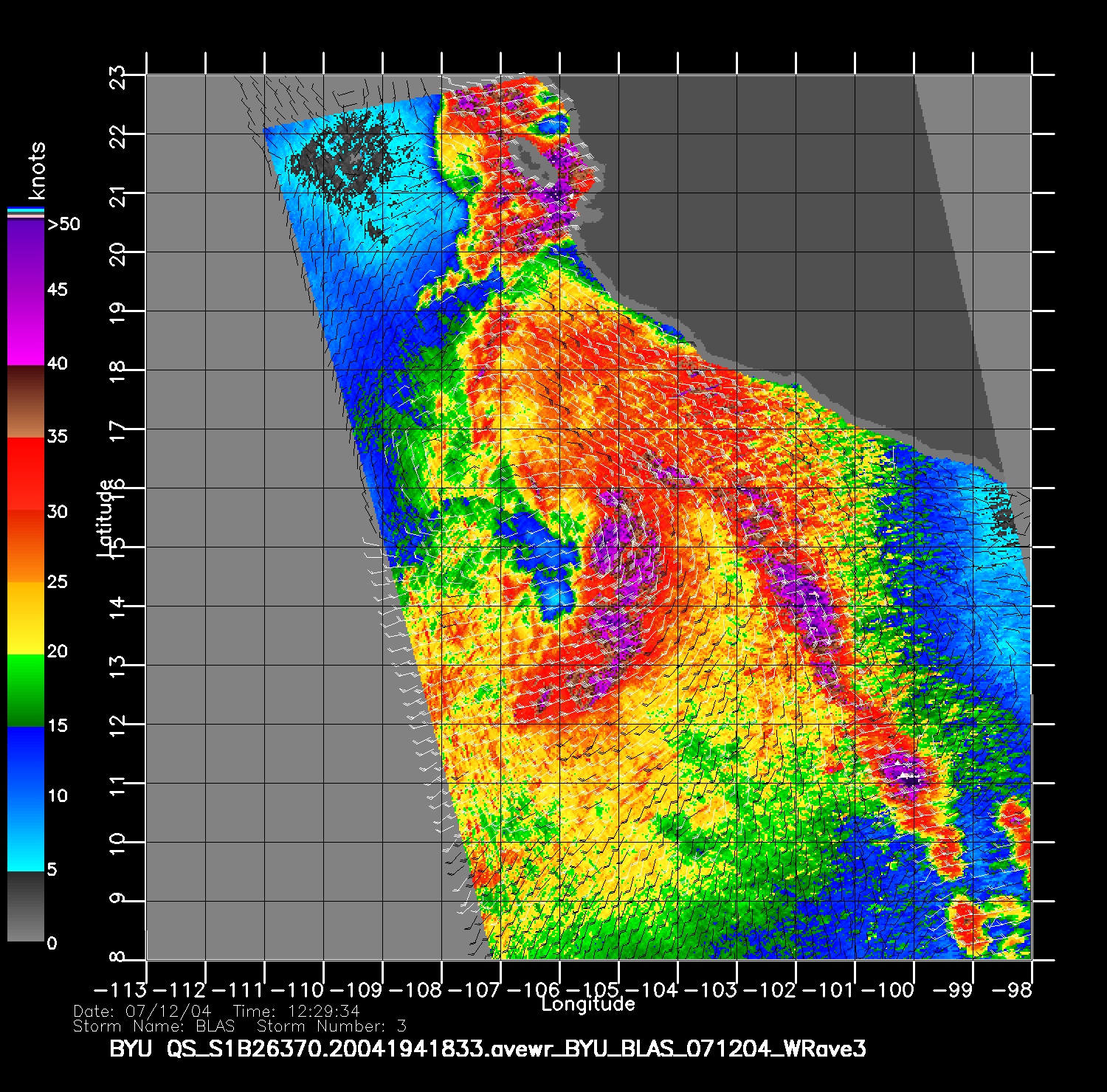This screenshot has height=1092, width=1107.
Task: Pick the yellow 20–25 knots legend band
Action: click(x=25, y=618)
